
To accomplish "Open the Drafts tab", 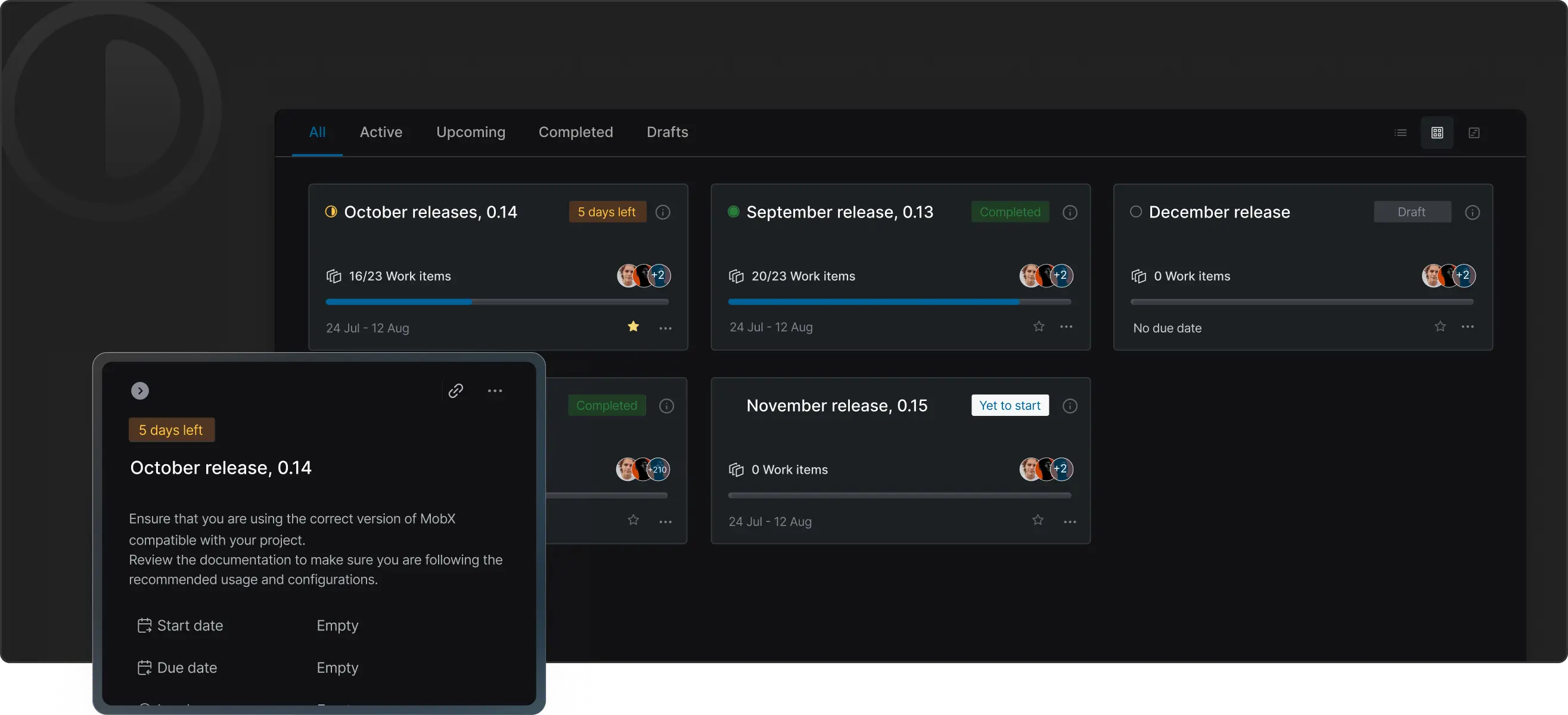I will pyautogui.click(x=667, y=132).
